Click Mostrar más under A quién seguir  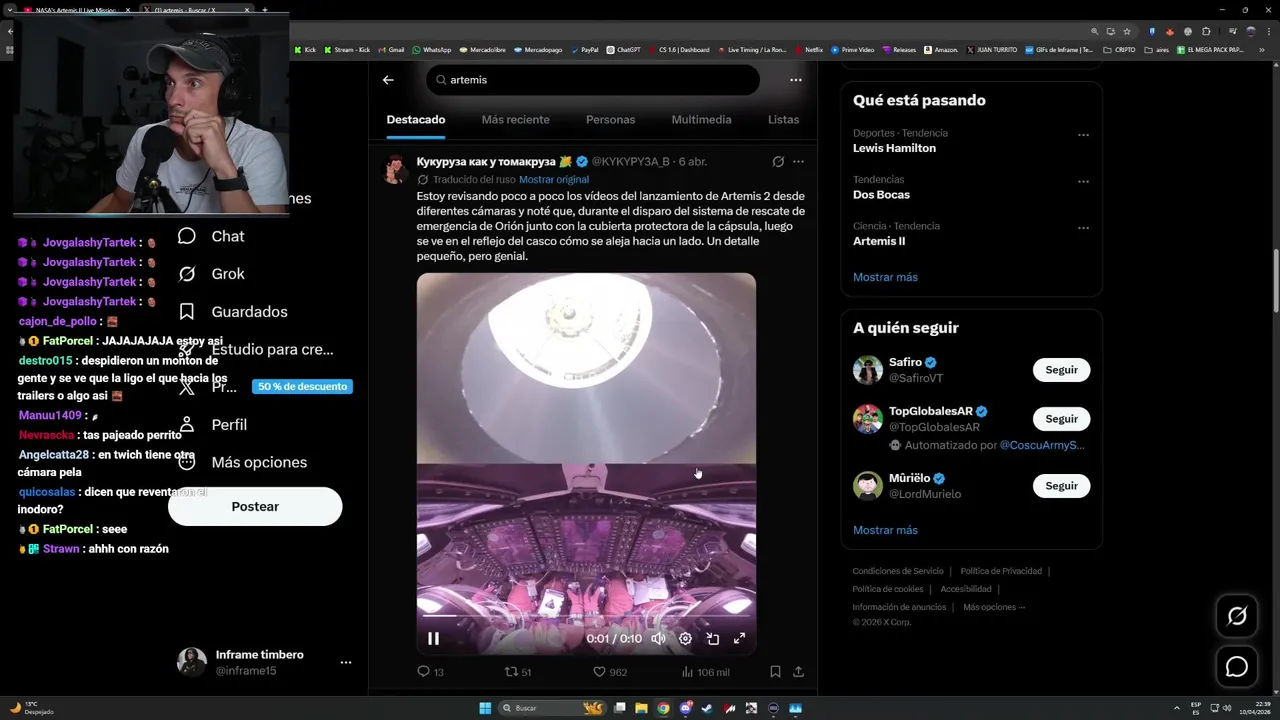pos(885,530)
